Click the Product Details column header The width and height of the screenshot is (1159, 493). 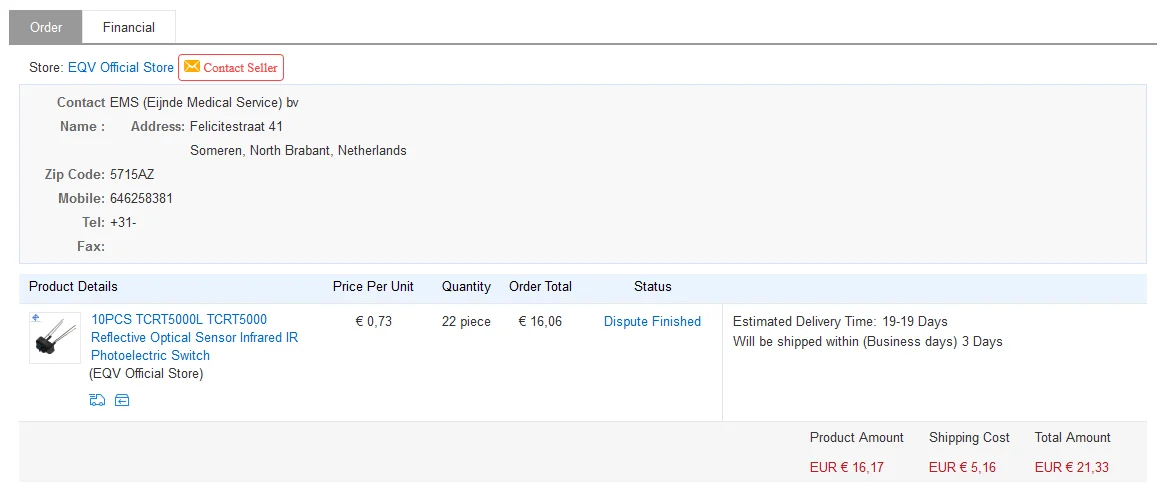pyautogui.click(x=73, y=286)
